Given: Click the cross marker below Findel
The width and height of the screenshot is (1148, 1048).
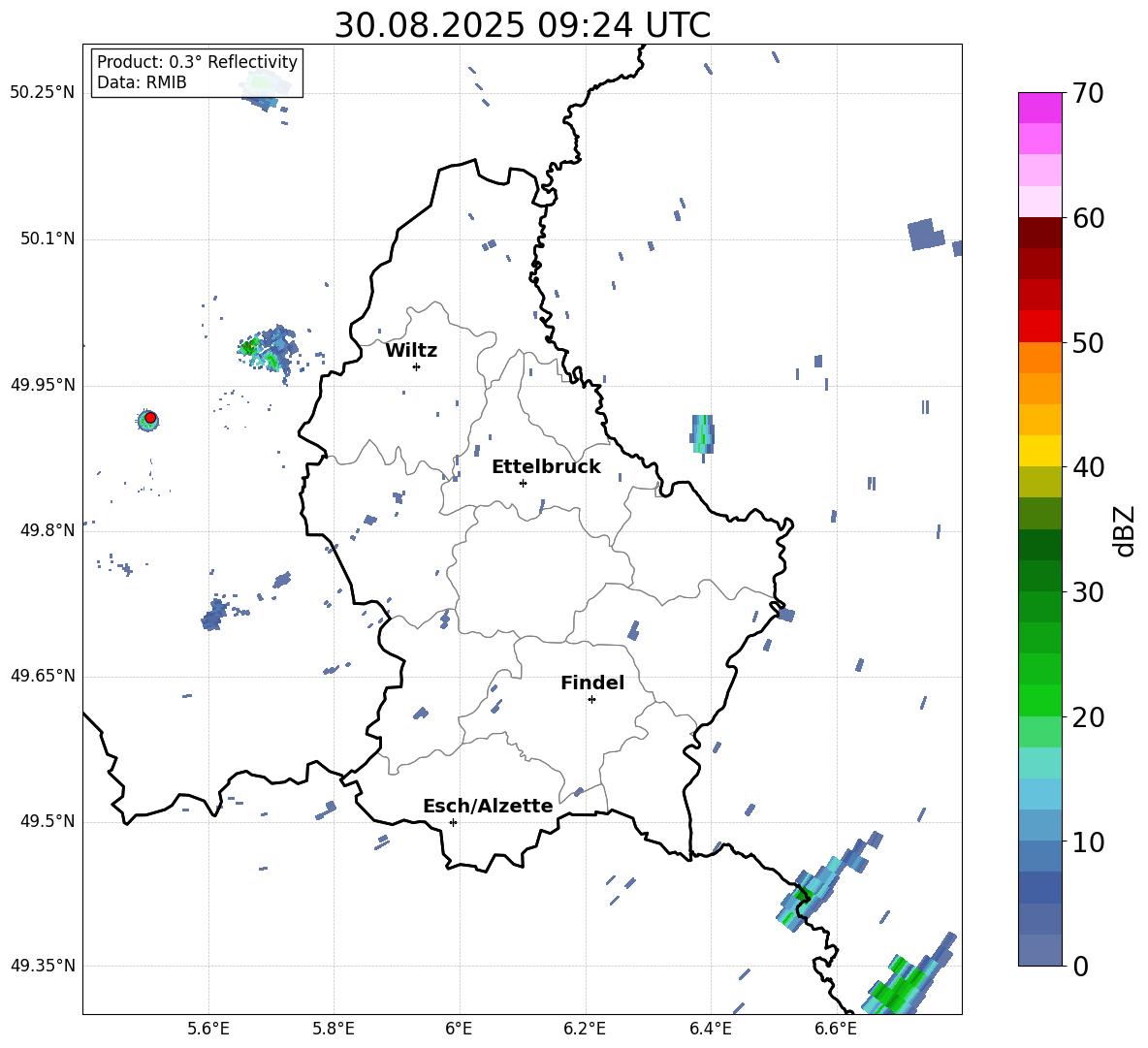Looking at the screenshot, I should pyautogui.click(x=591, y=700).
